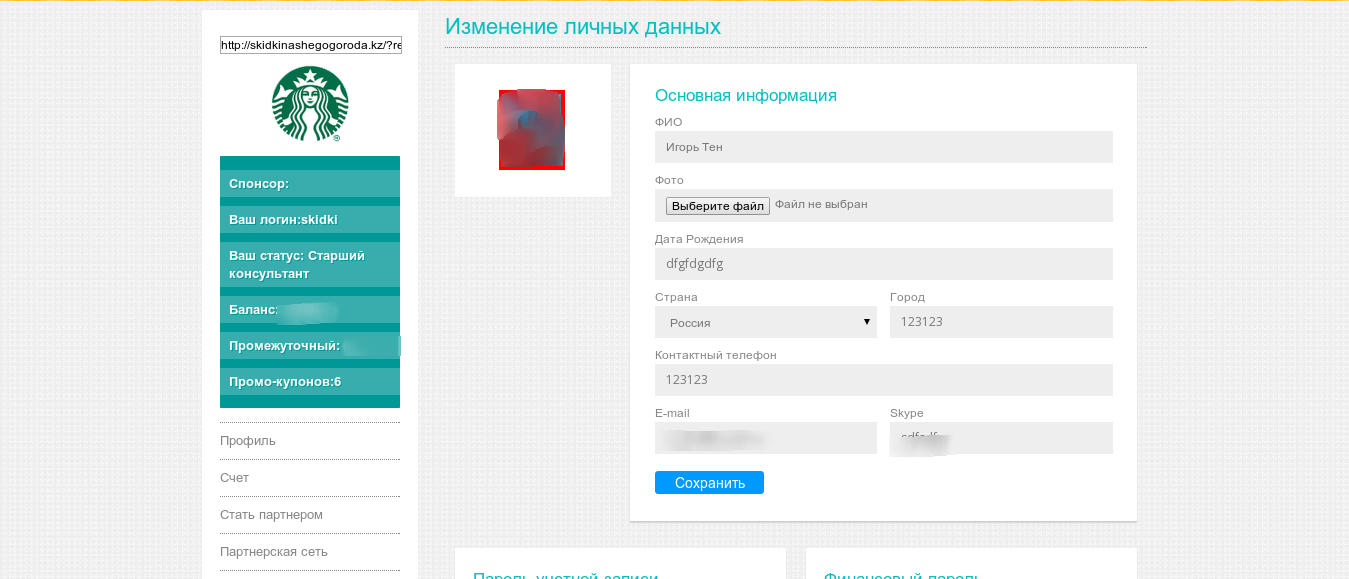The height and width of the screenshot is (579, 1349).
Task: Click the Промежуточный: row
Action: point(310,346)
